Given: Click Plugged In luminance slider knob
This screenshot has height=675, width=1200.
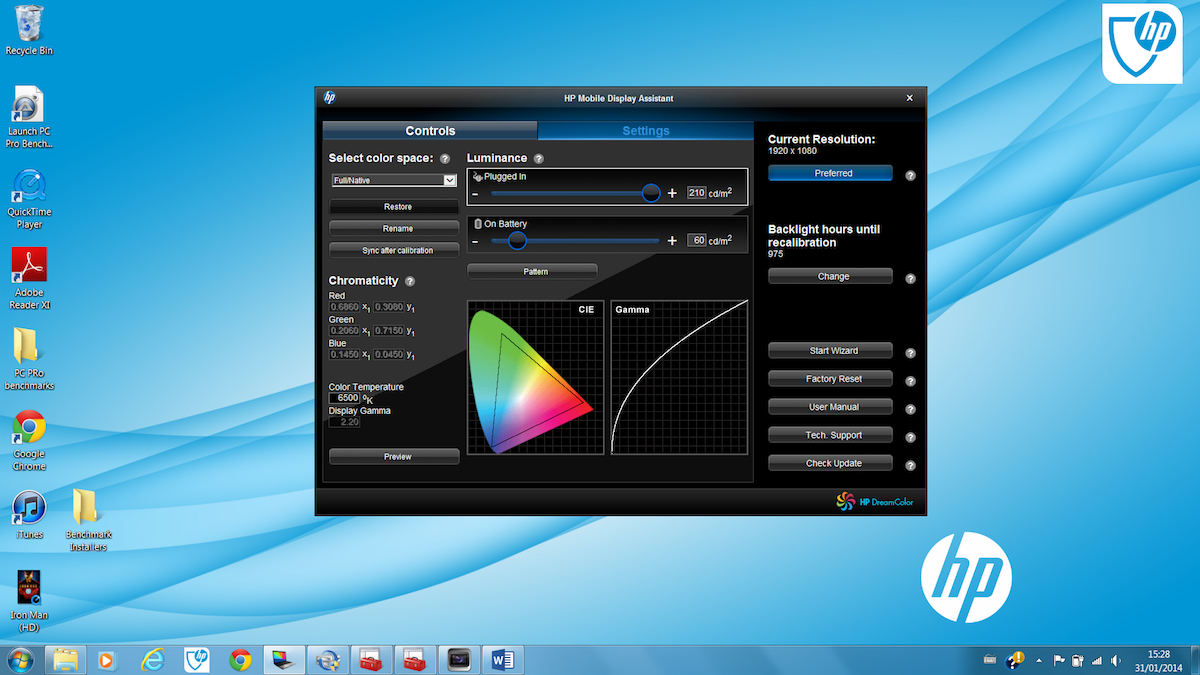Looking at the screenshot, I should 651,193.
